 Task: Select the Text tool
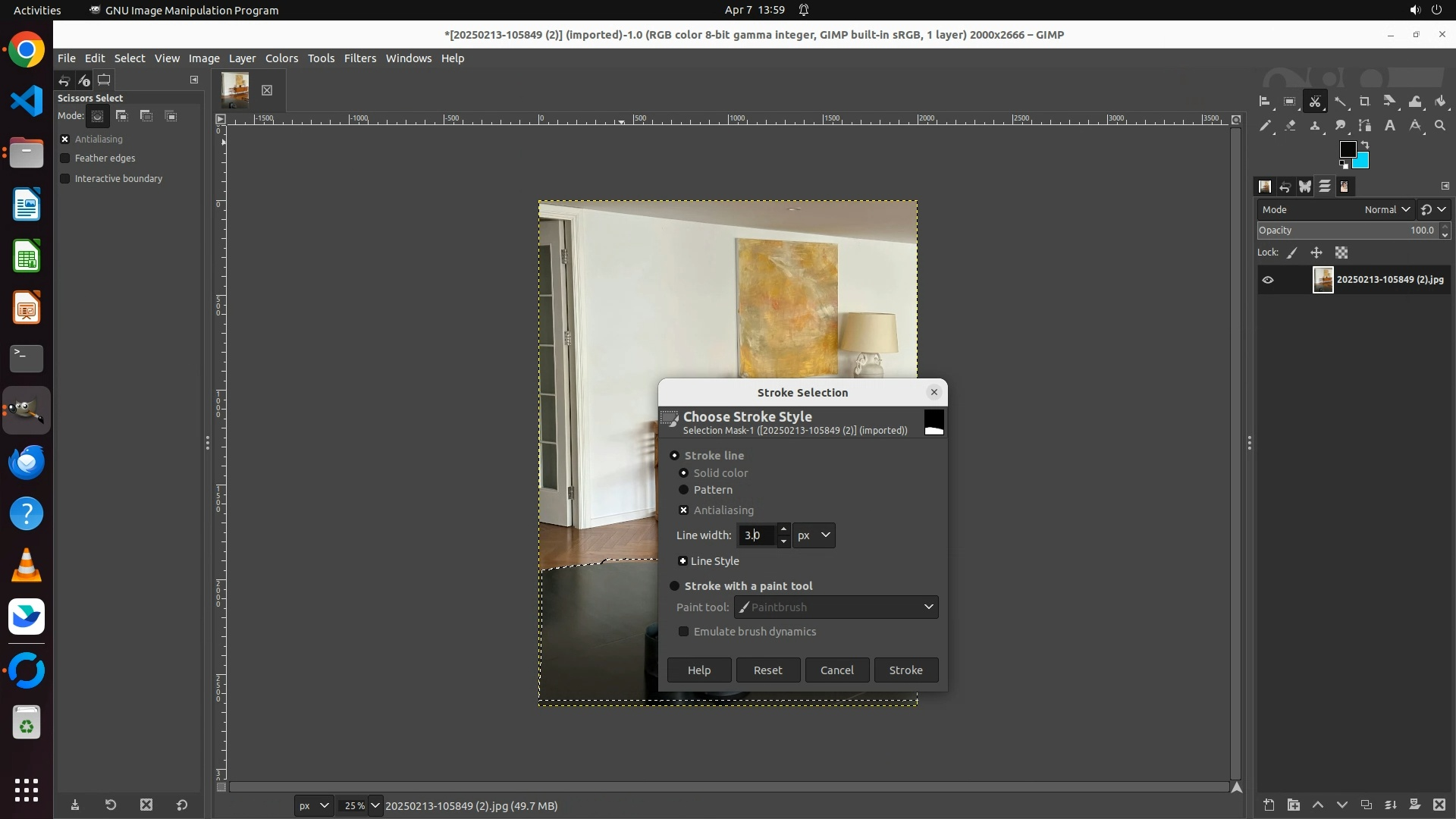[1390, 126]
